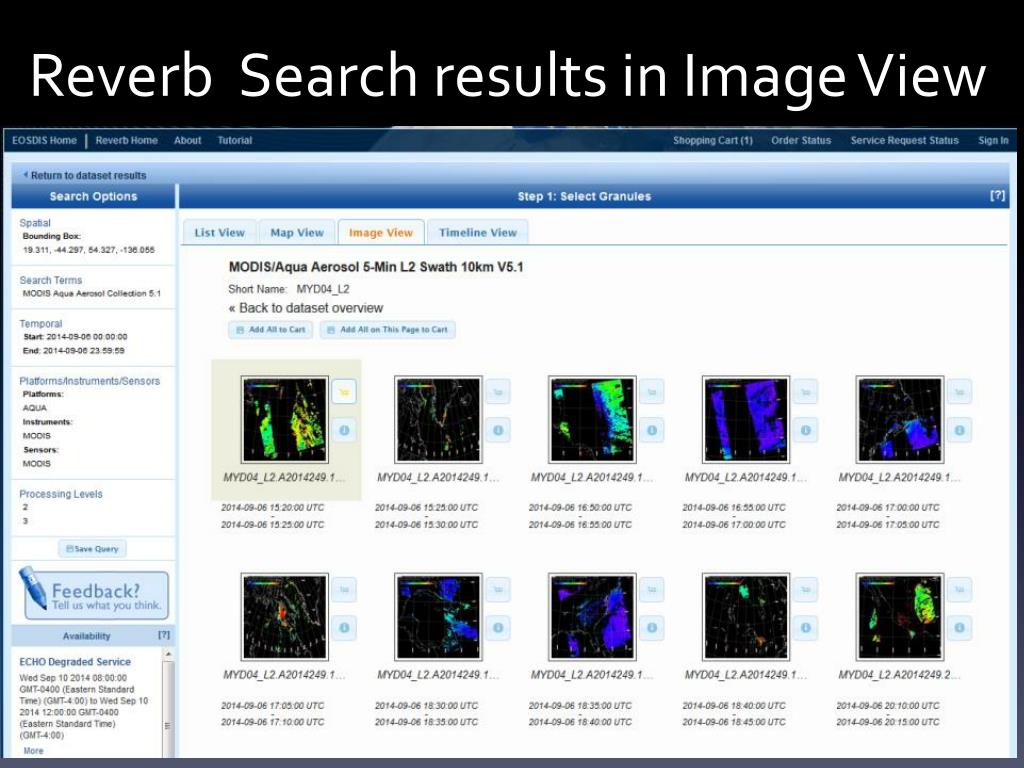Show info for granule starting 16:55:00 UTC
Screen dimensions: 1024x768
(x=805, y=430)
